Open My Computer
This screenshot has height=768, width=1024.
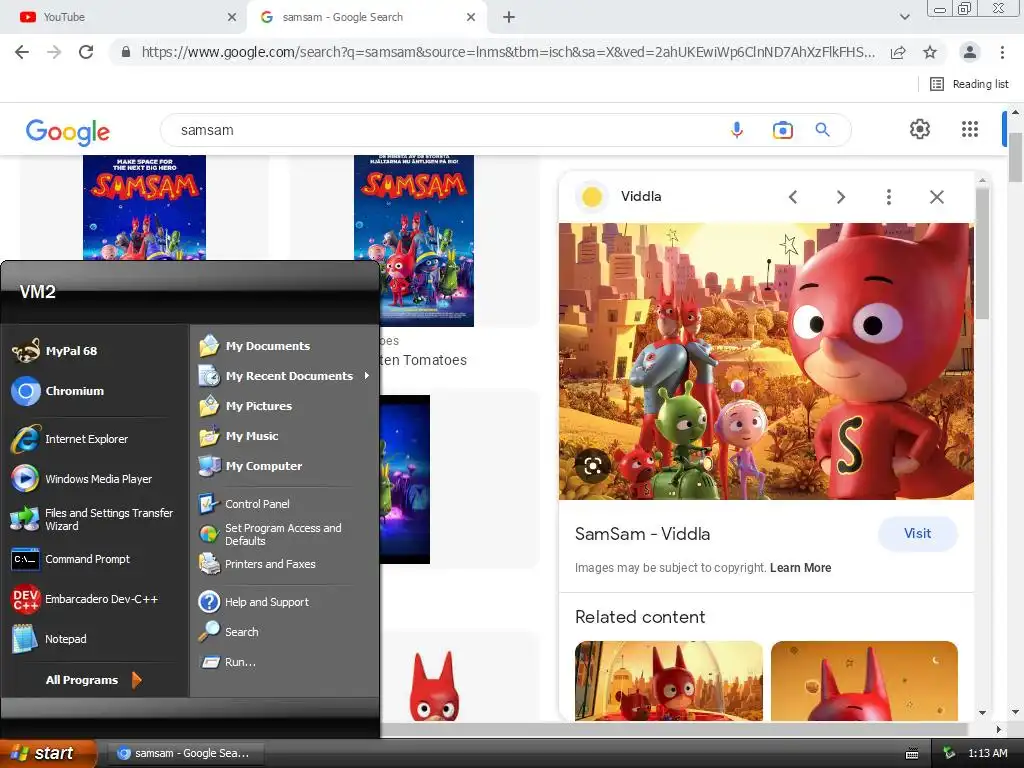tap(251, 466)
